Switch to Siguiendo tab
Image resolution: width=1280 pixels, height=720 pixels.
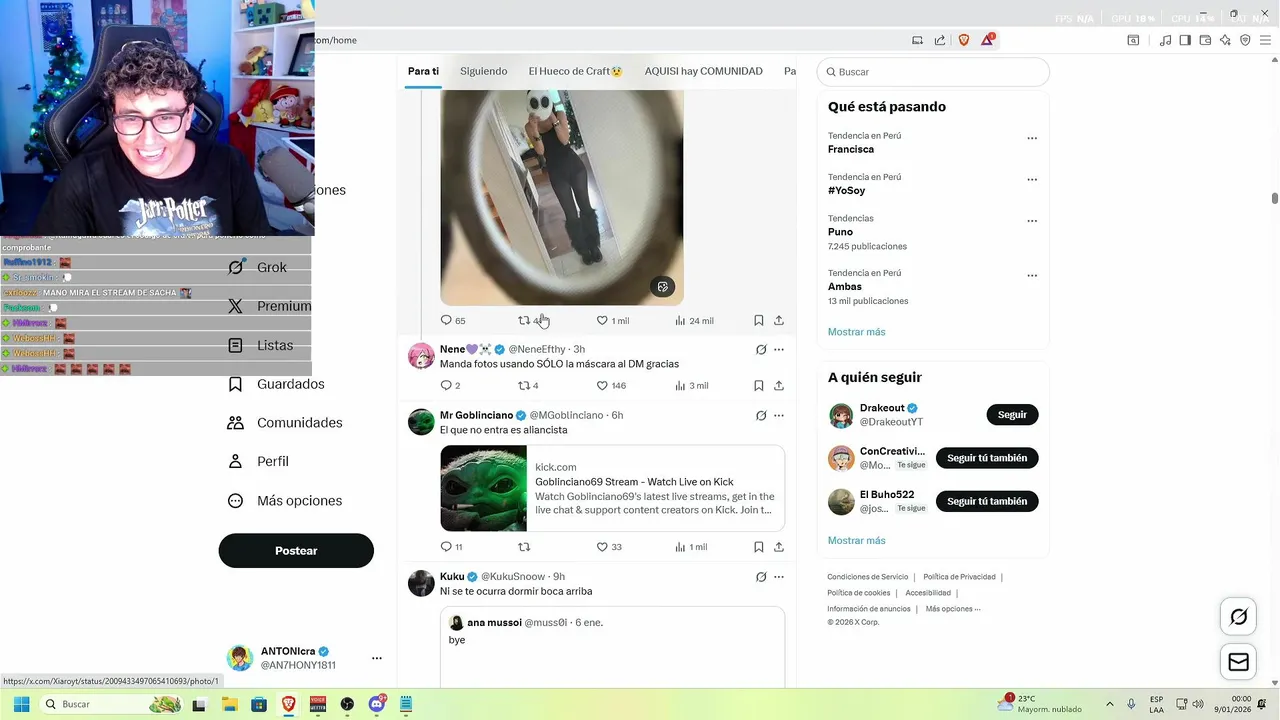point(484,71)
